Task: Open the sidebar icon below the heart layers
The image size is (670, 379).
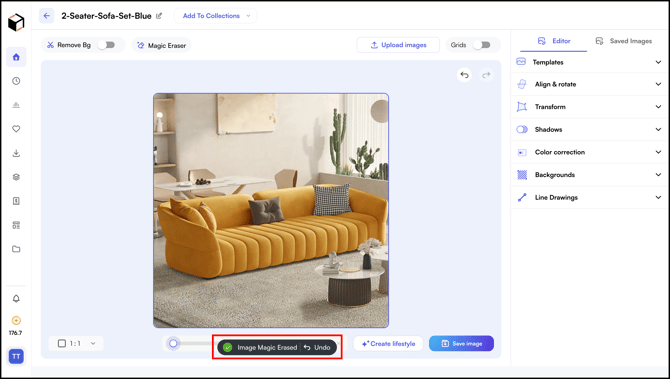Action: (16, 201)
